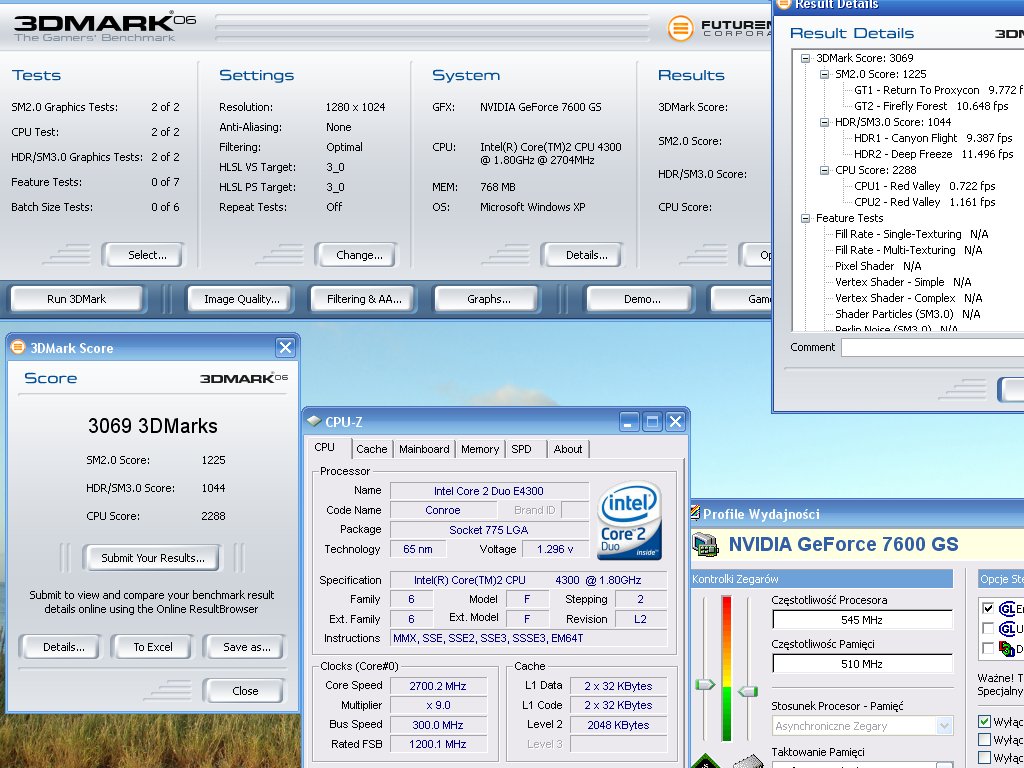Select 'Pixel Shader N/A' tree row
The height and width of the screenshot is (768, 1024).
point(878,266)
